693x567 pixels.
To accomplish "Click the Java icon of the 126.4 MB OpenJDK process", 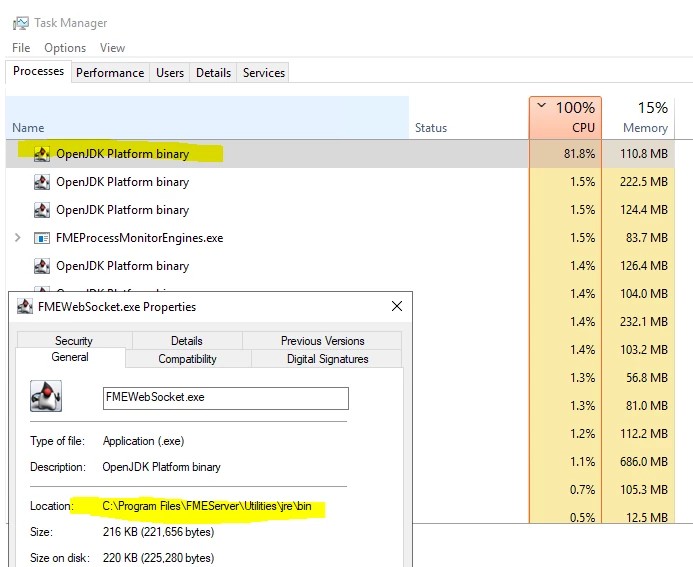I will 42,266.
